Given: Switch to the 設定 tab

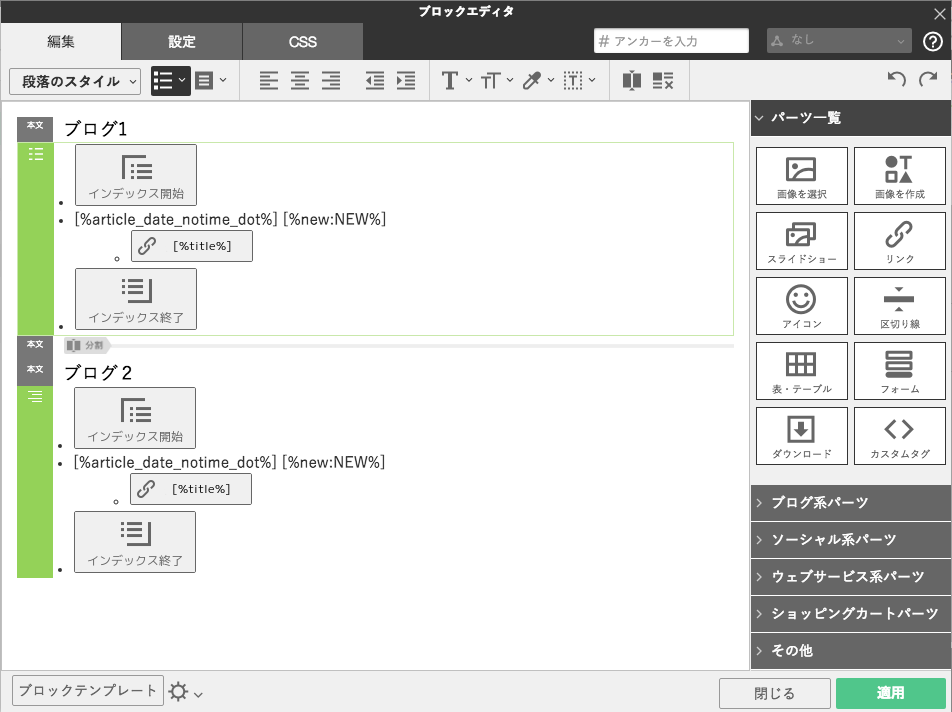Looking at the screenshot, I should click(x=182, y=41).
